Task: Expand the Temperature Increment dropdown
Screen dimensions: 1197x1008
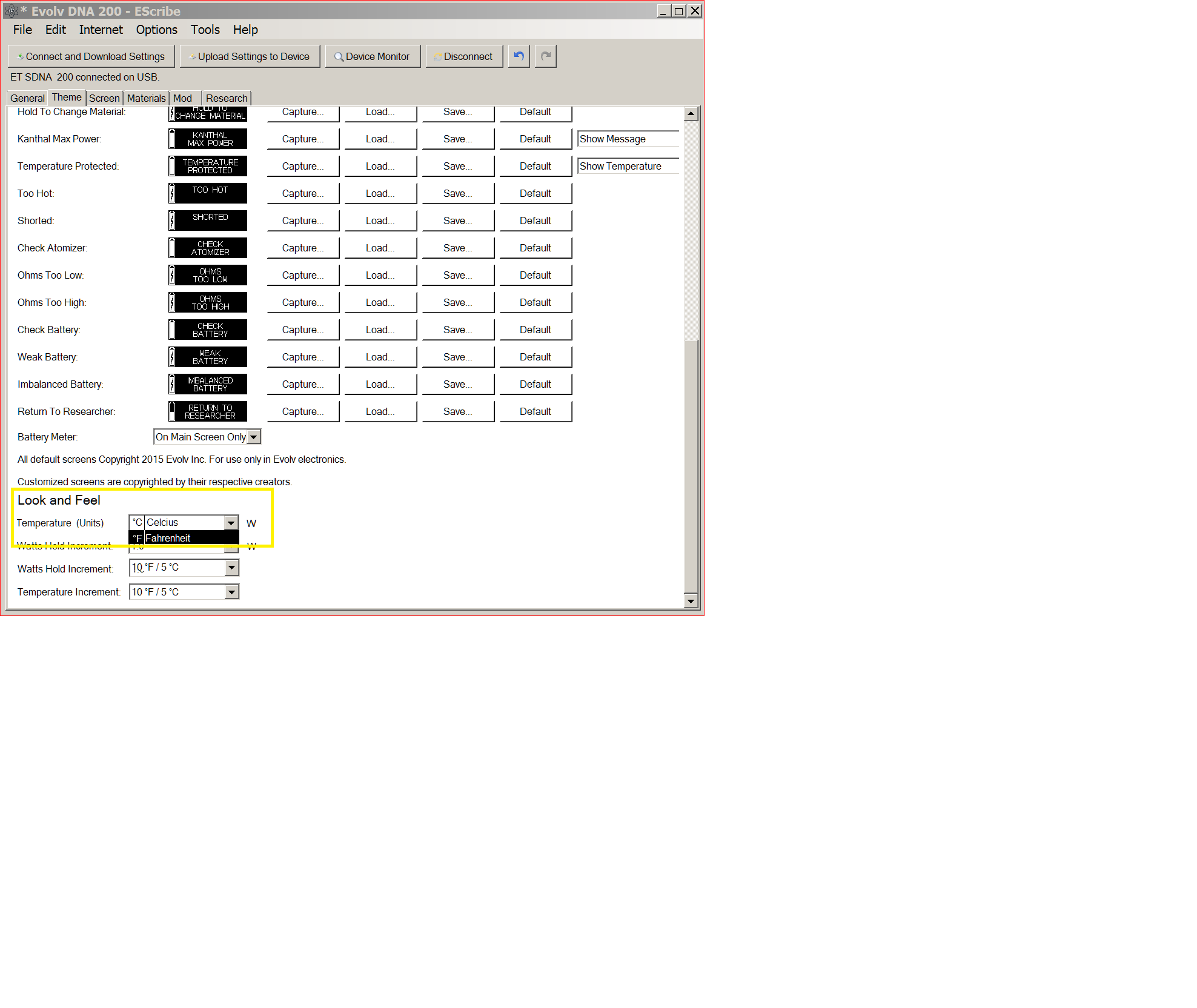Action: pos(231,592)
